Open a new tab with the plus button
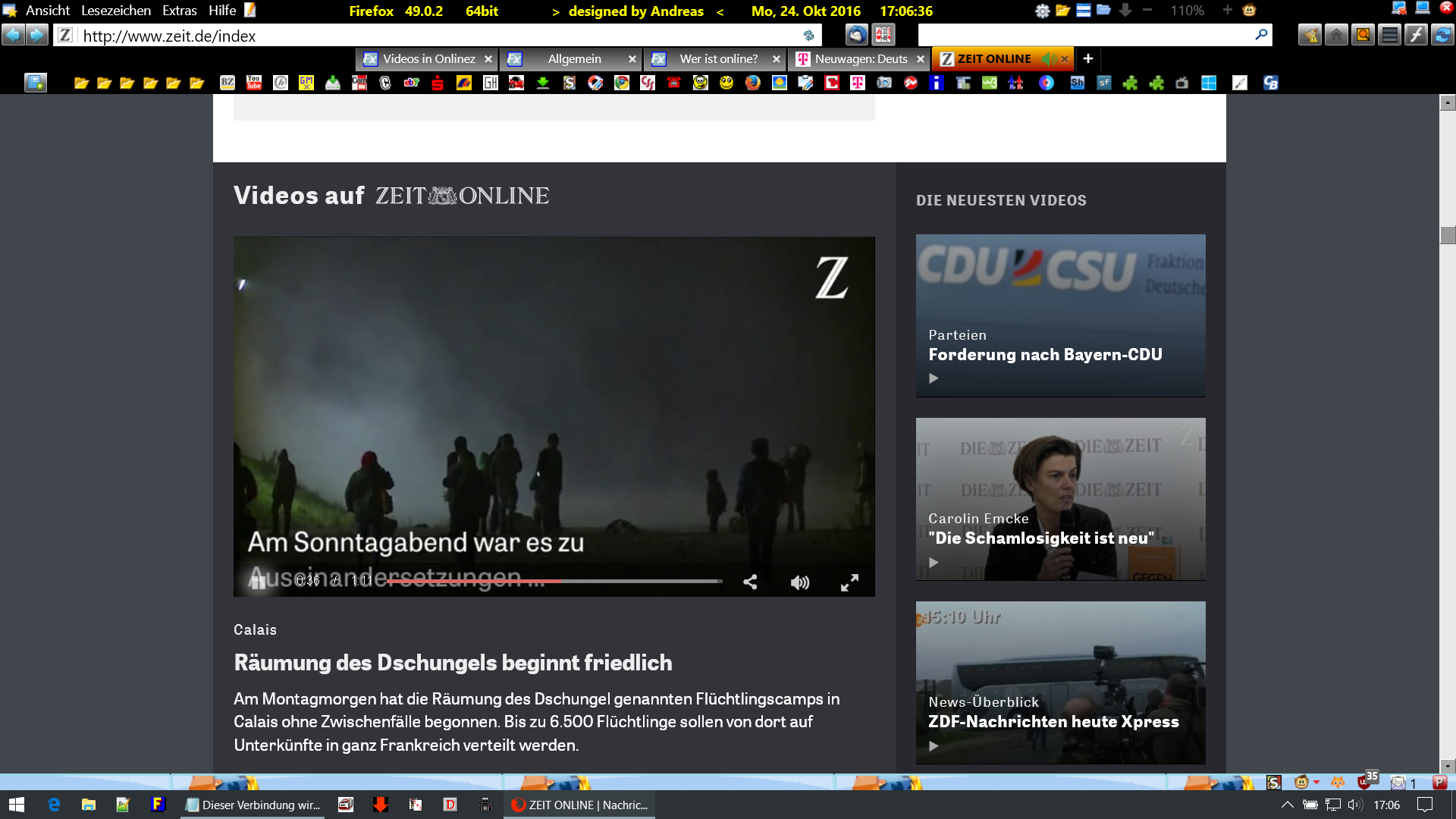Image resolution: width=1456 pixels, height=819 pixels. pos(1087,59)
